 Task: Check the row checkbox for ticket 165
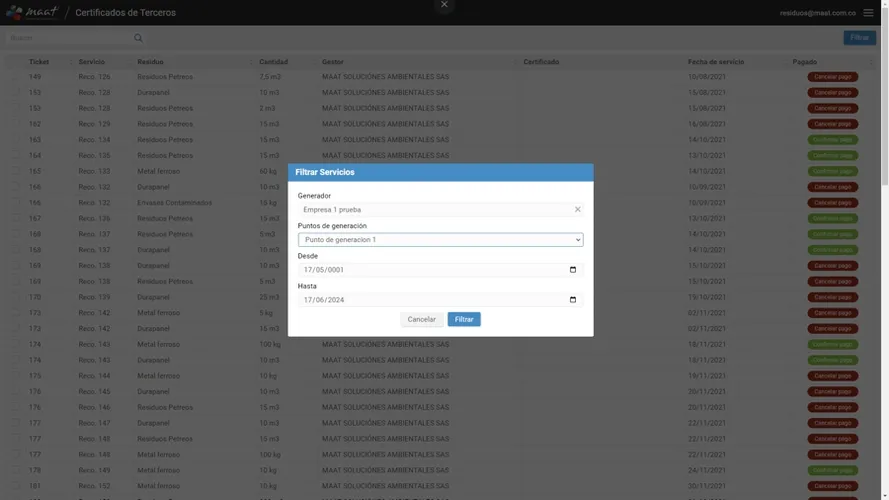point(14,171)
